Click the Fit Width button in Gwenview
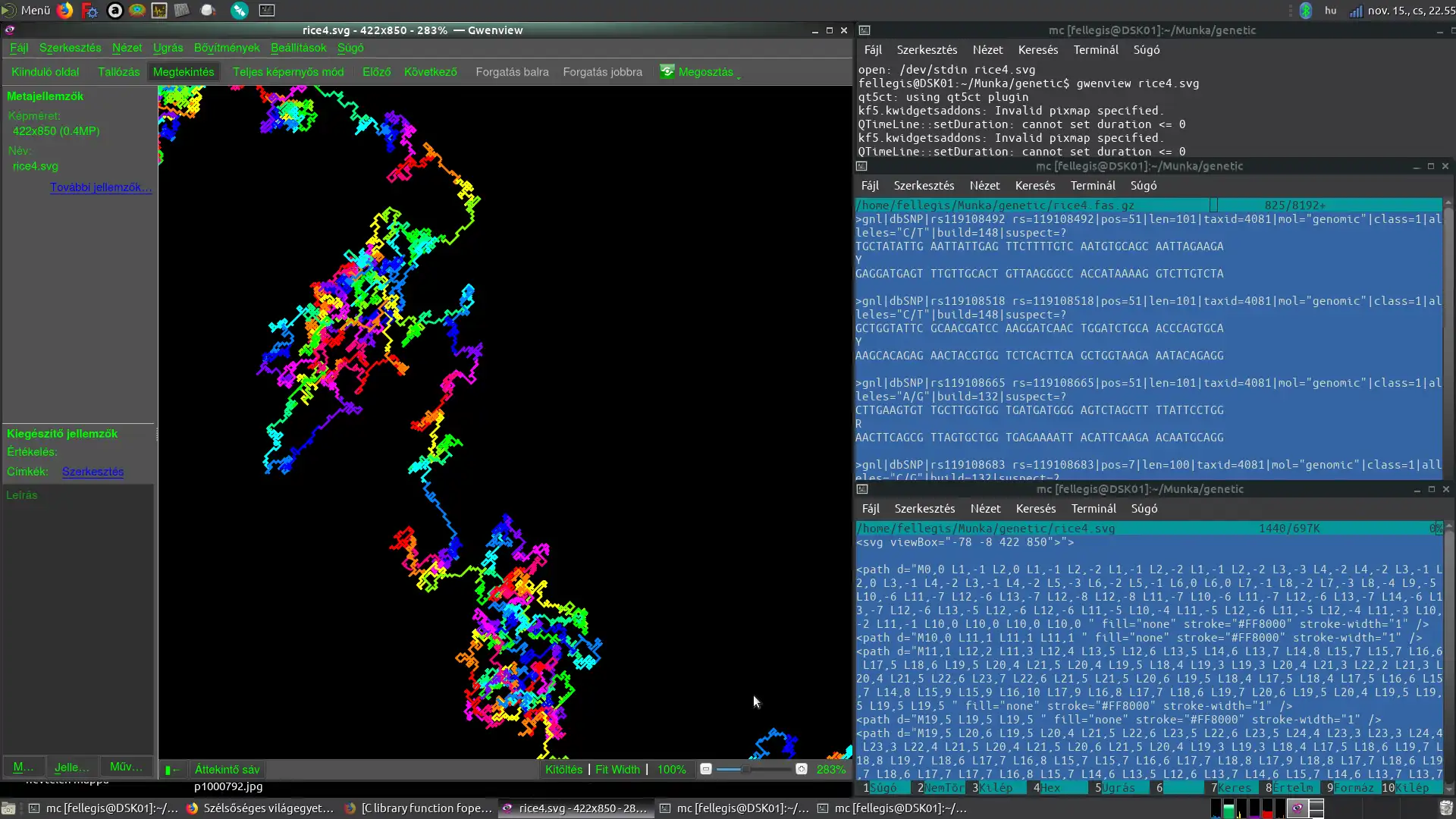 pyautogui.click(x=617, y=769)
